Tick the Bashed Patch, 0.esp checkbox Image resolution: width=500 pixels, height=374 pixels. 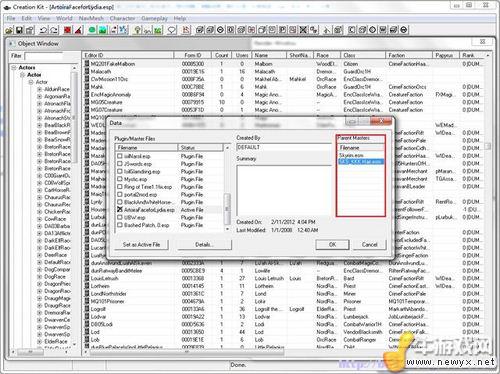120,225
